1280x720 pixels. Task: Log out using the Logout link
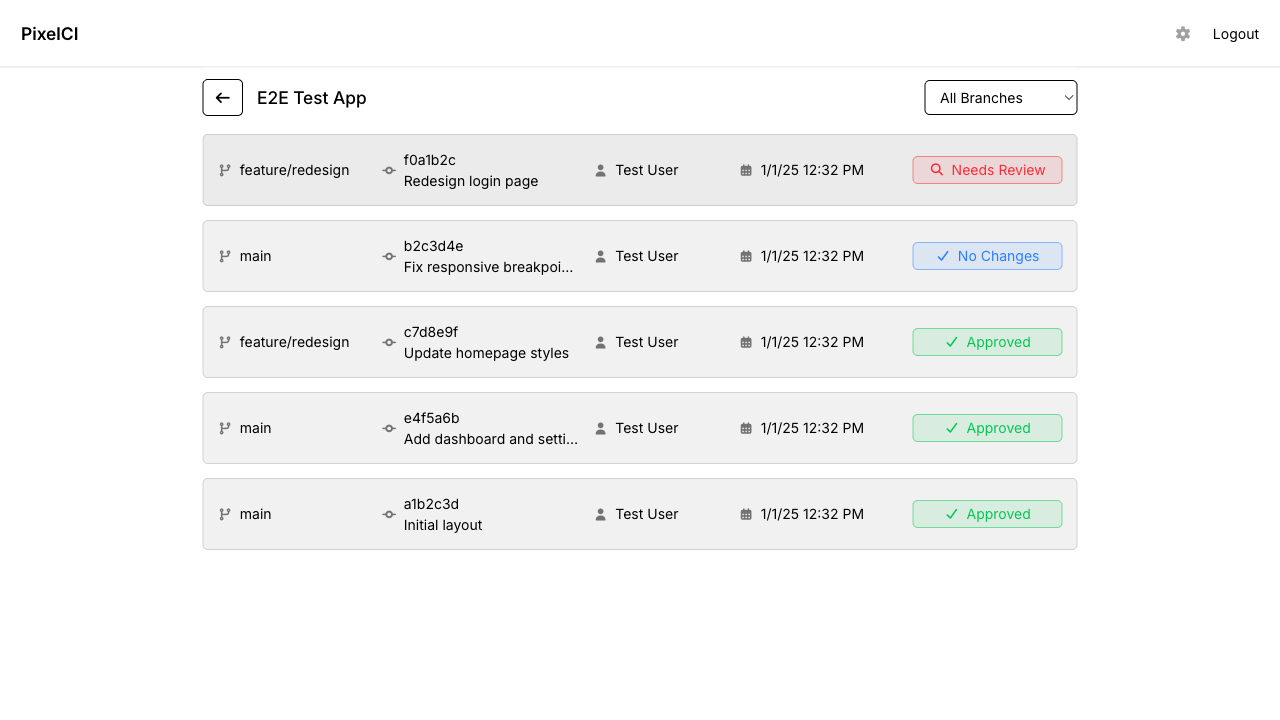[1235, 34]
